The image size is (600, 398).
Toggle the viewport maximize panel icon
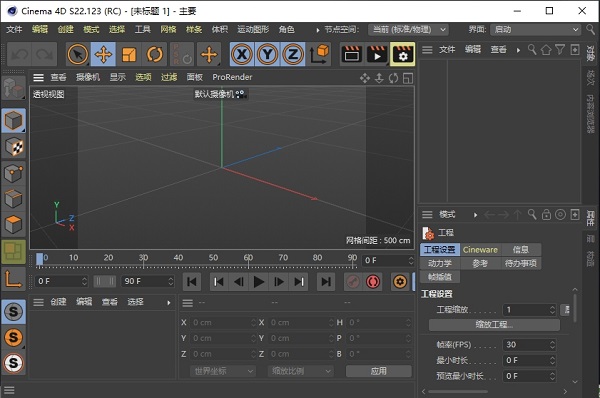pos(408,78)
